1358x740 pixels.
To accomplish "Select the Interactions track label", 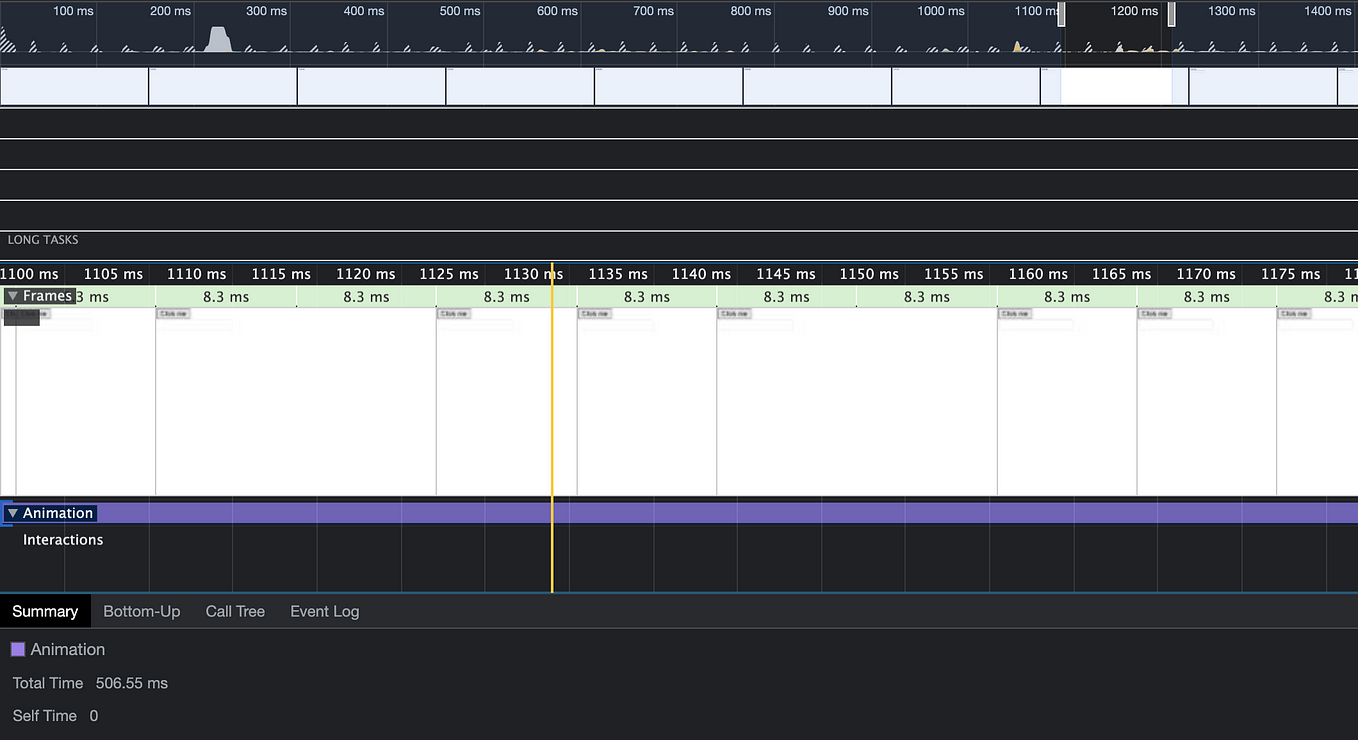I will pos(63,540).
